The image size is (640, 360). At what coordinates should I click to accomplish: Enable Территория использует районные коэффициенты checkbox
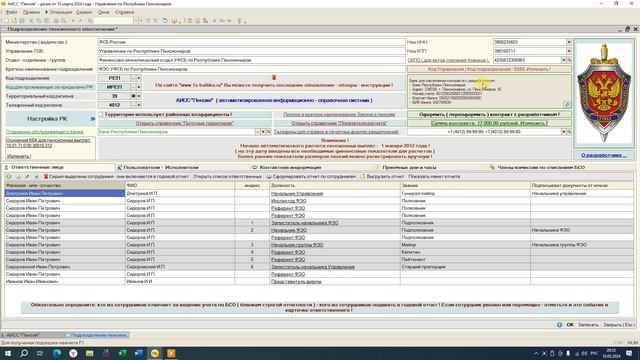tap(101, 114)
